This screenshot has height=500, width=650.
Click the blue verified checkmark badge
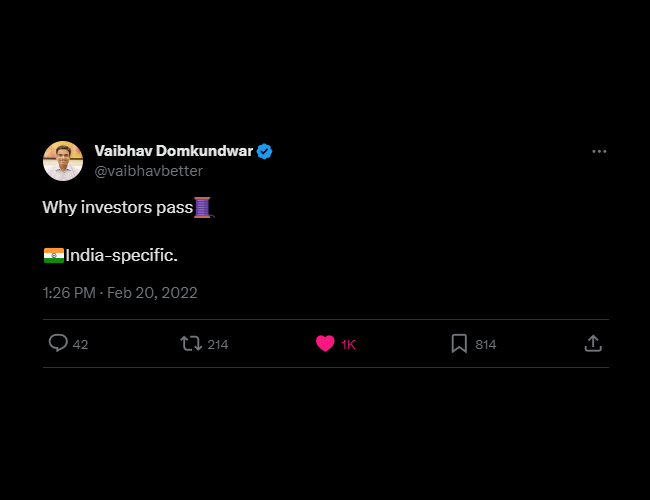(265, 151)
